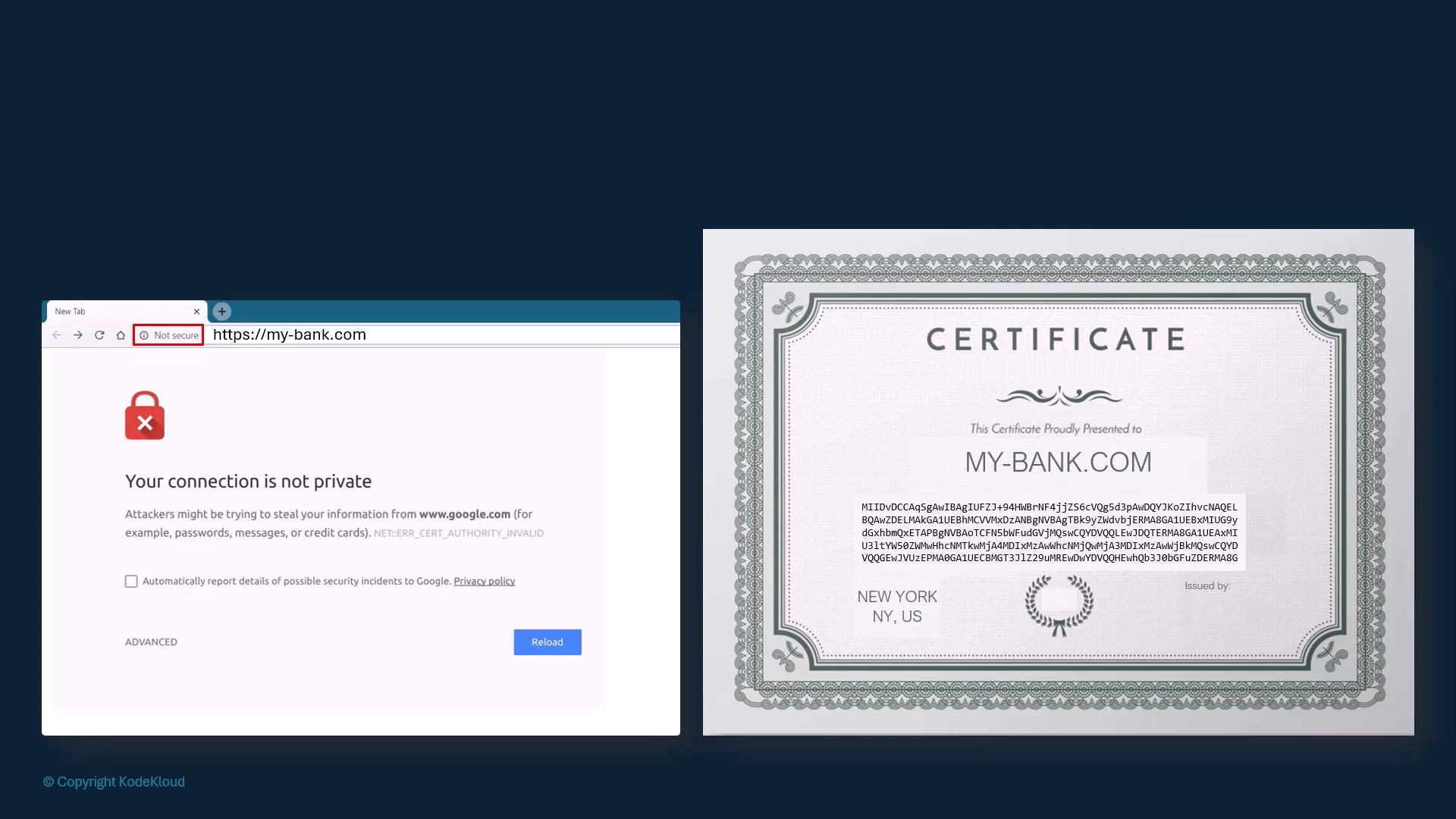Click the laurel wreath seal on certificate

(1059, 604)
